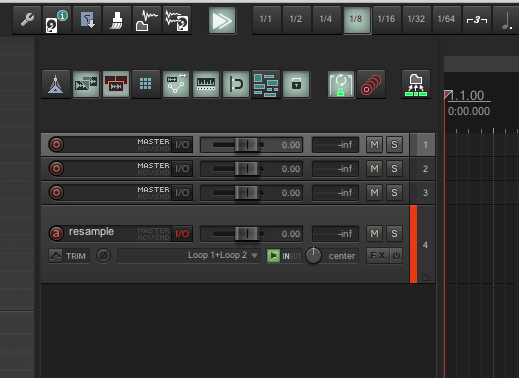Click the folder icon on track 4
This screenshot has height=378, width=519.
point(426,277)
